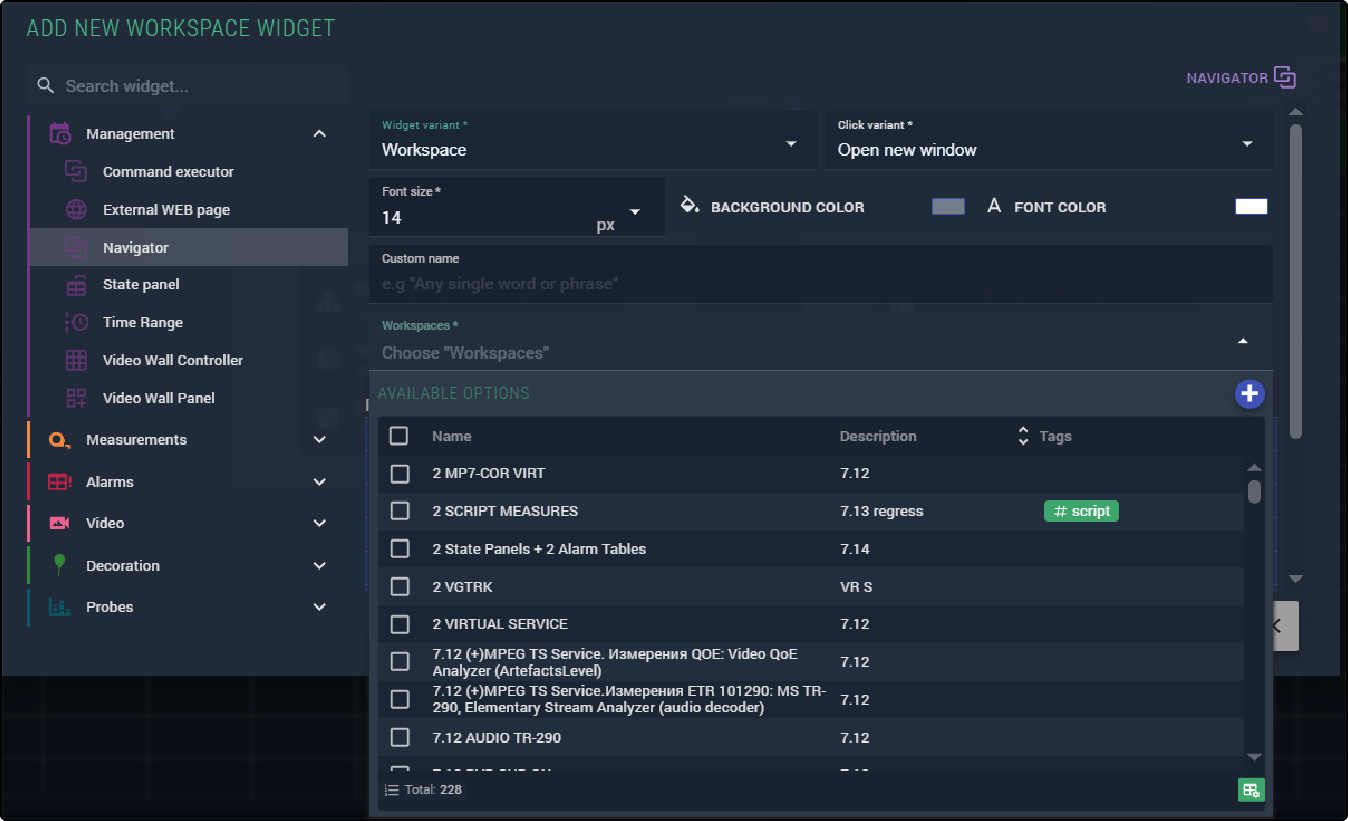Click the External WEB page globe icon

(x=76, y=210)
